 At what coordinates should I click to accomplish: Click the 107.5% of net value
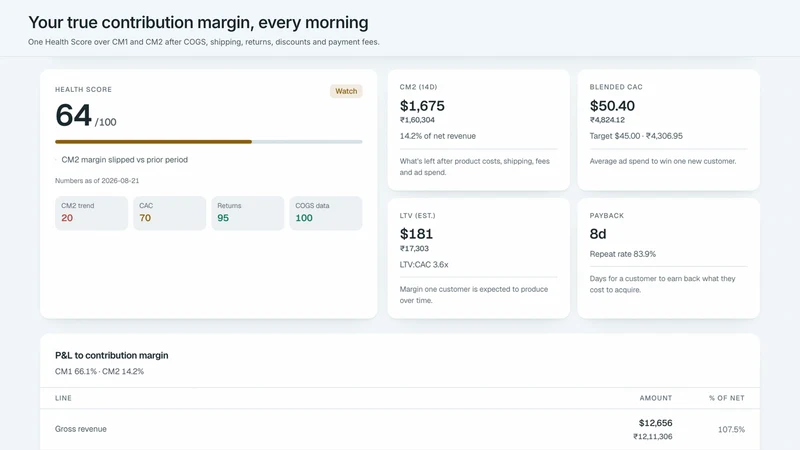pyautogui.click(x=731, y=430)
